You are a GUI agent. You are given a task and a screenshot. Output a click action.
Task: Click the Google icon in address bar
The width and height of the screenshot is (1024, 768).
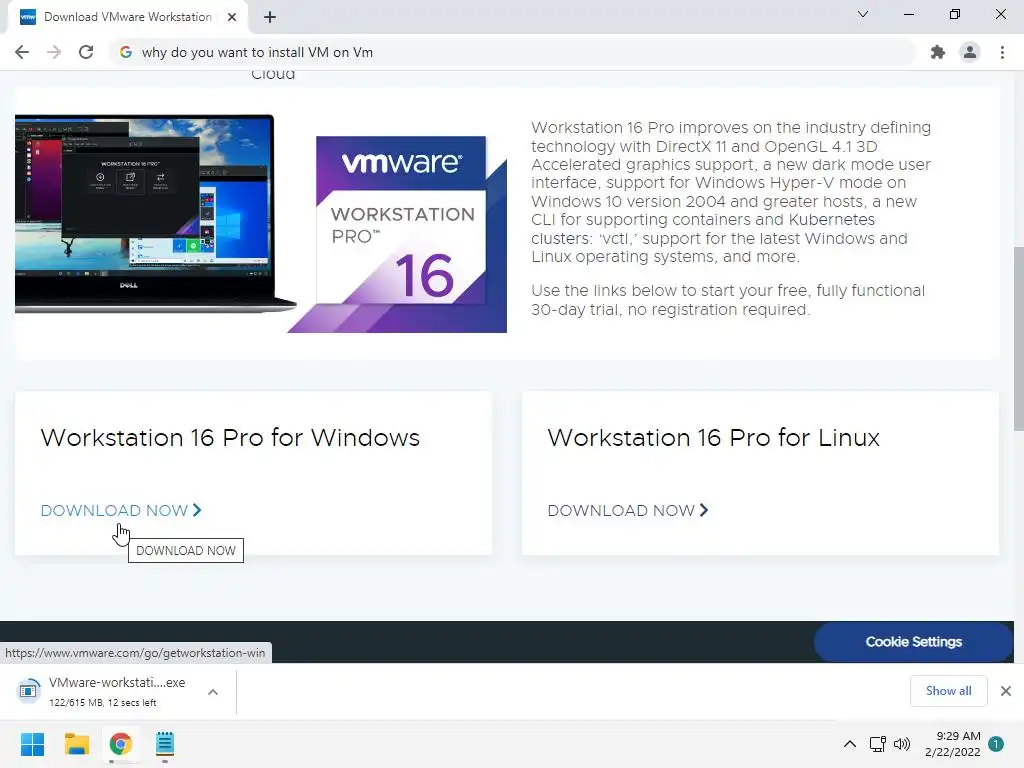[x=126, y=52]
